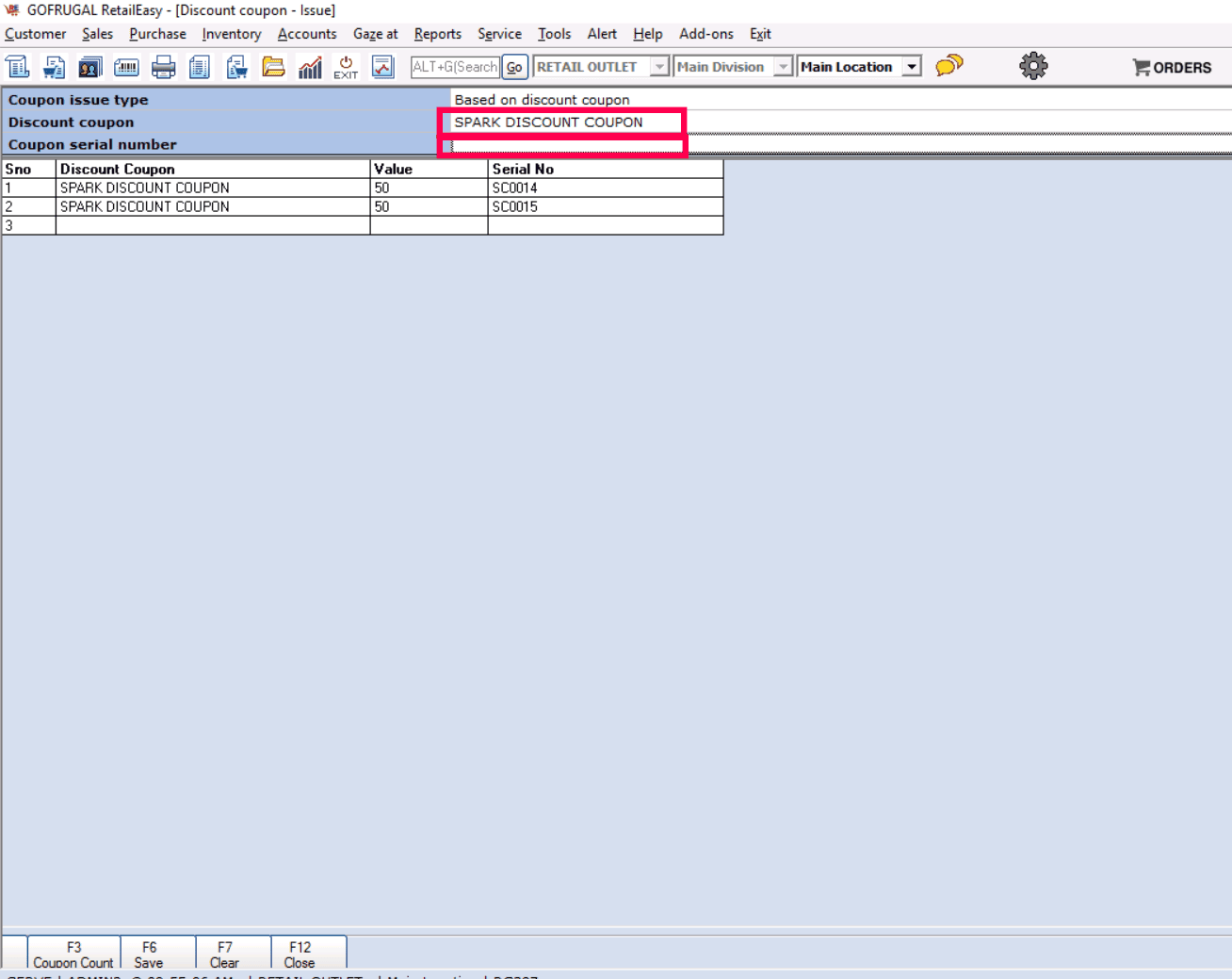Open the Purchase menu
Screen dimensions: 1232x979
[x=157, y=34]
